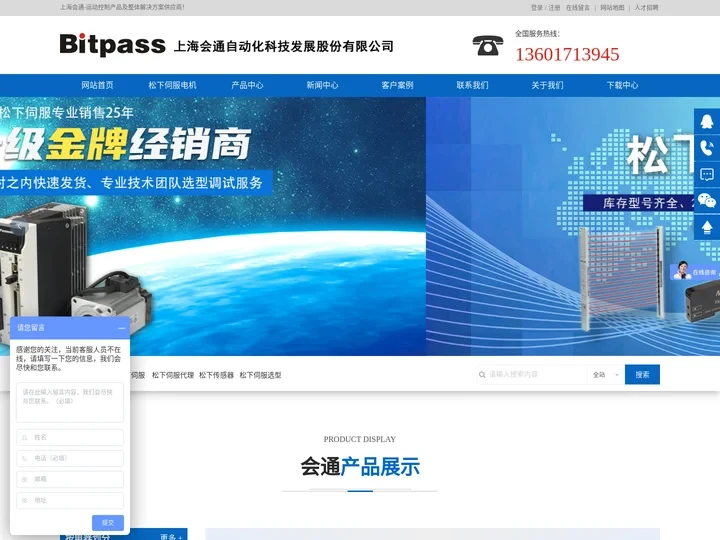The width and height of the screenshot is (720, 540).
Task: Click the 上海会通自动化科技发展股份有限公司 company name
Action: (x=284, y=46)
